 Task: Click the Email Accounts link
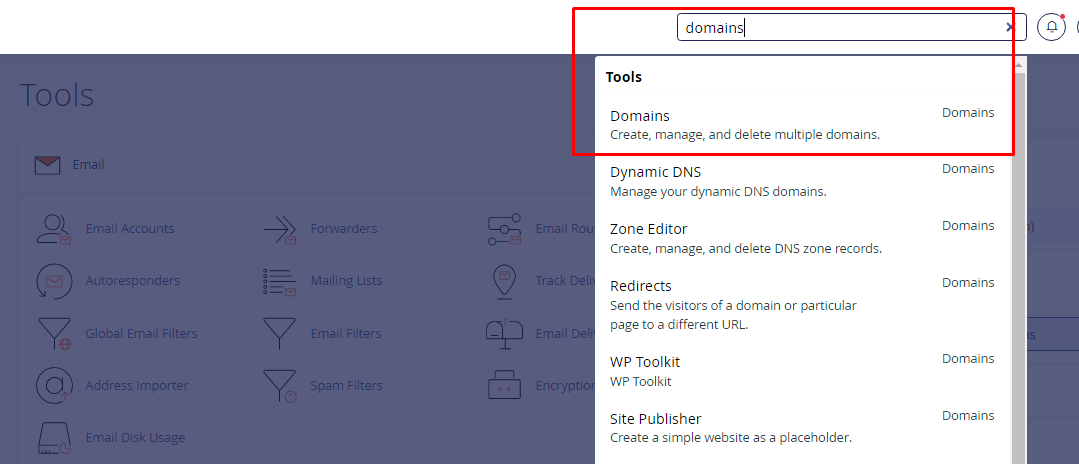[129, 229]
